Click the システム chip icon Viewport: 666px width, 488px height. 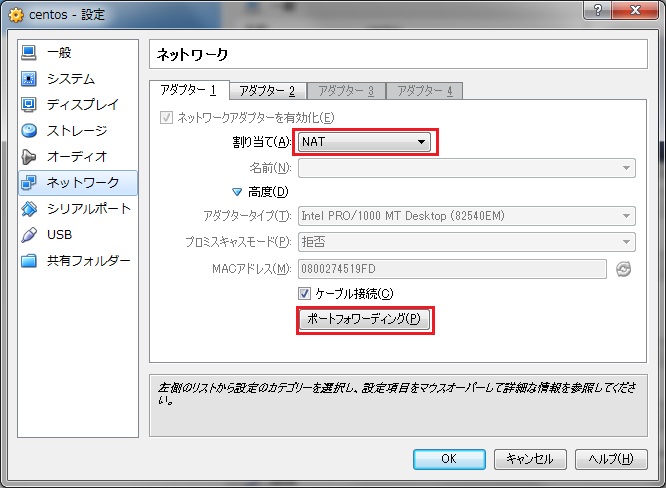coord(29,79)
